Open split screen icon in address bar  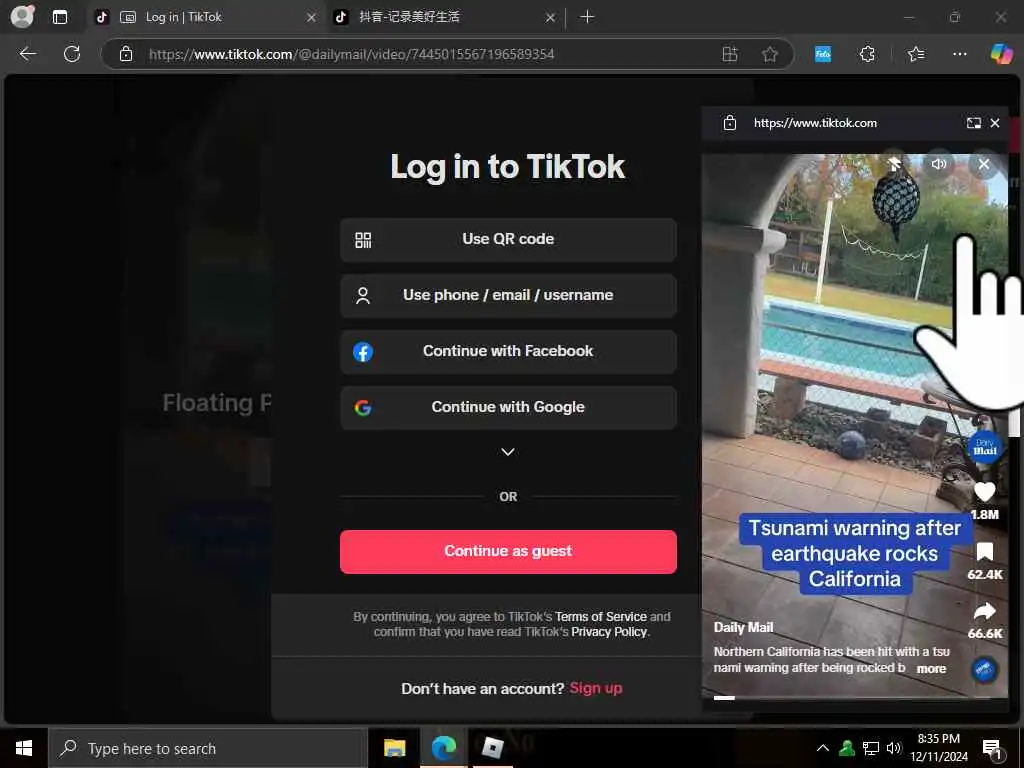tap(730, 54)
